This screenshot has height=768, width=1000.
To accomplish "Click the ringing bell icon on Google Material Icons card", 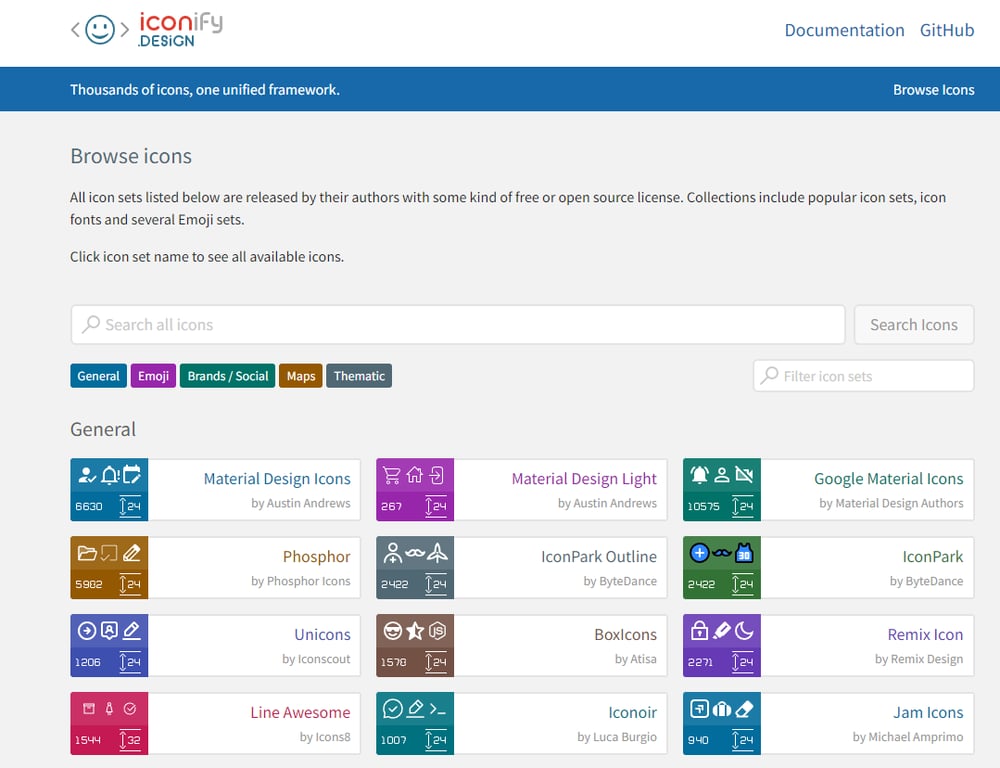I will tap(700, 475).
